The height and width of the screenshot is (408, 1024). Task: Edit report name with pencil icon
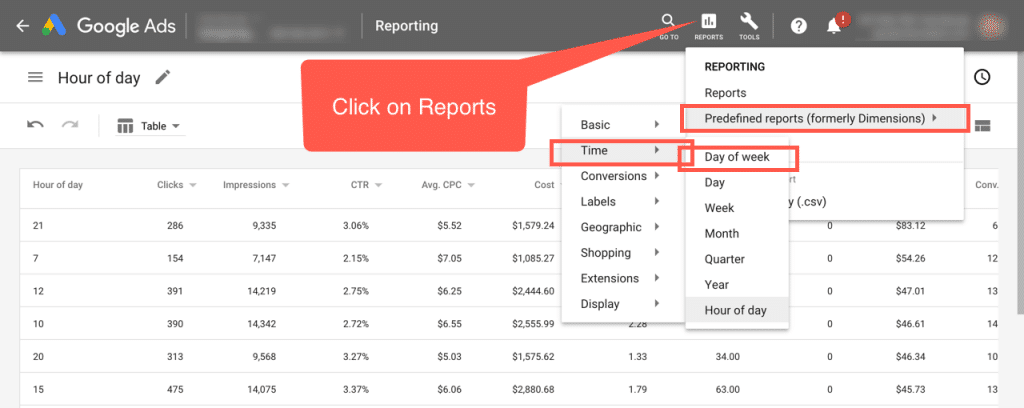coord(163,78)
